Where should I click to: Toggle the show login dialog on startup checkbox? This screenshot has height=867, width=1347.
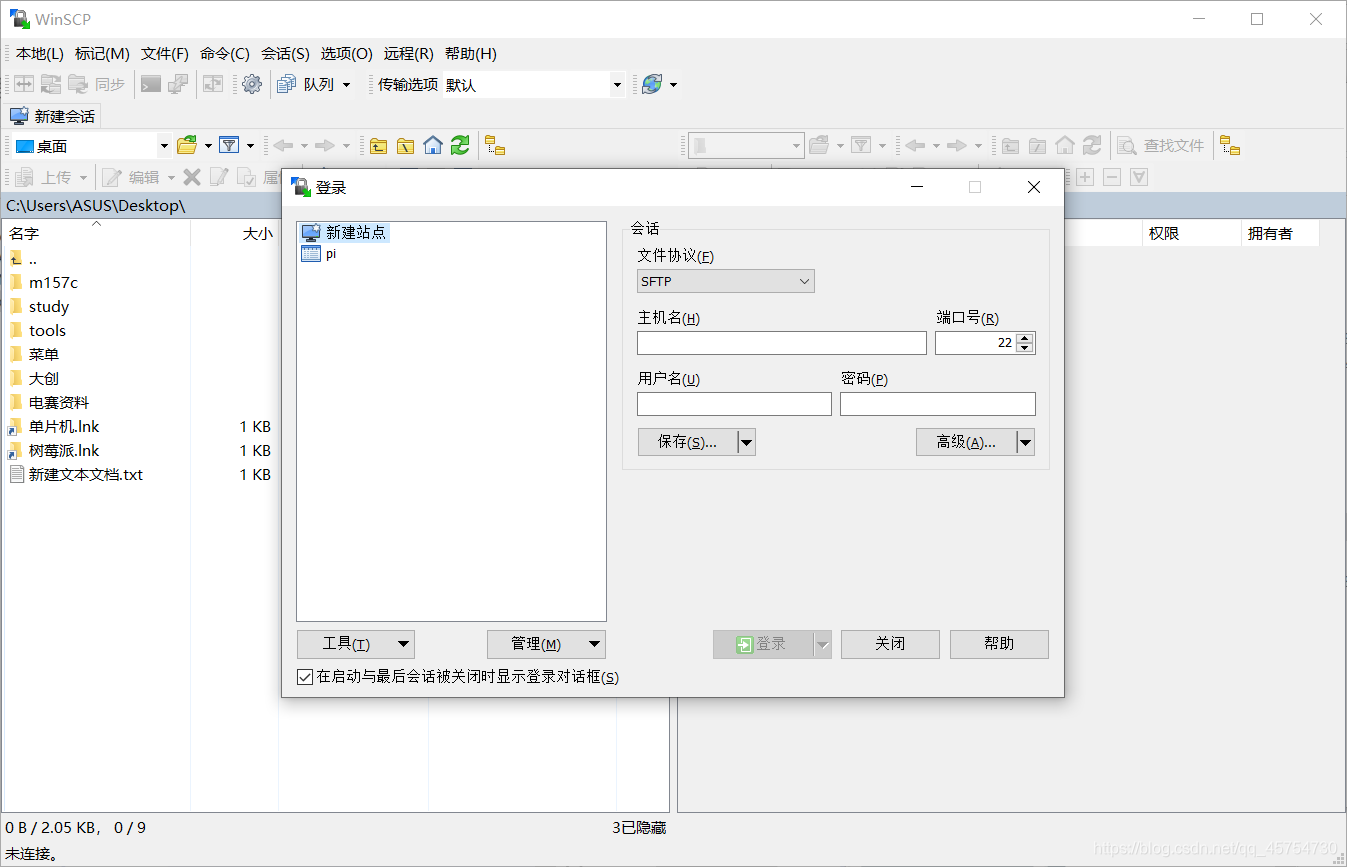(305, 677)
